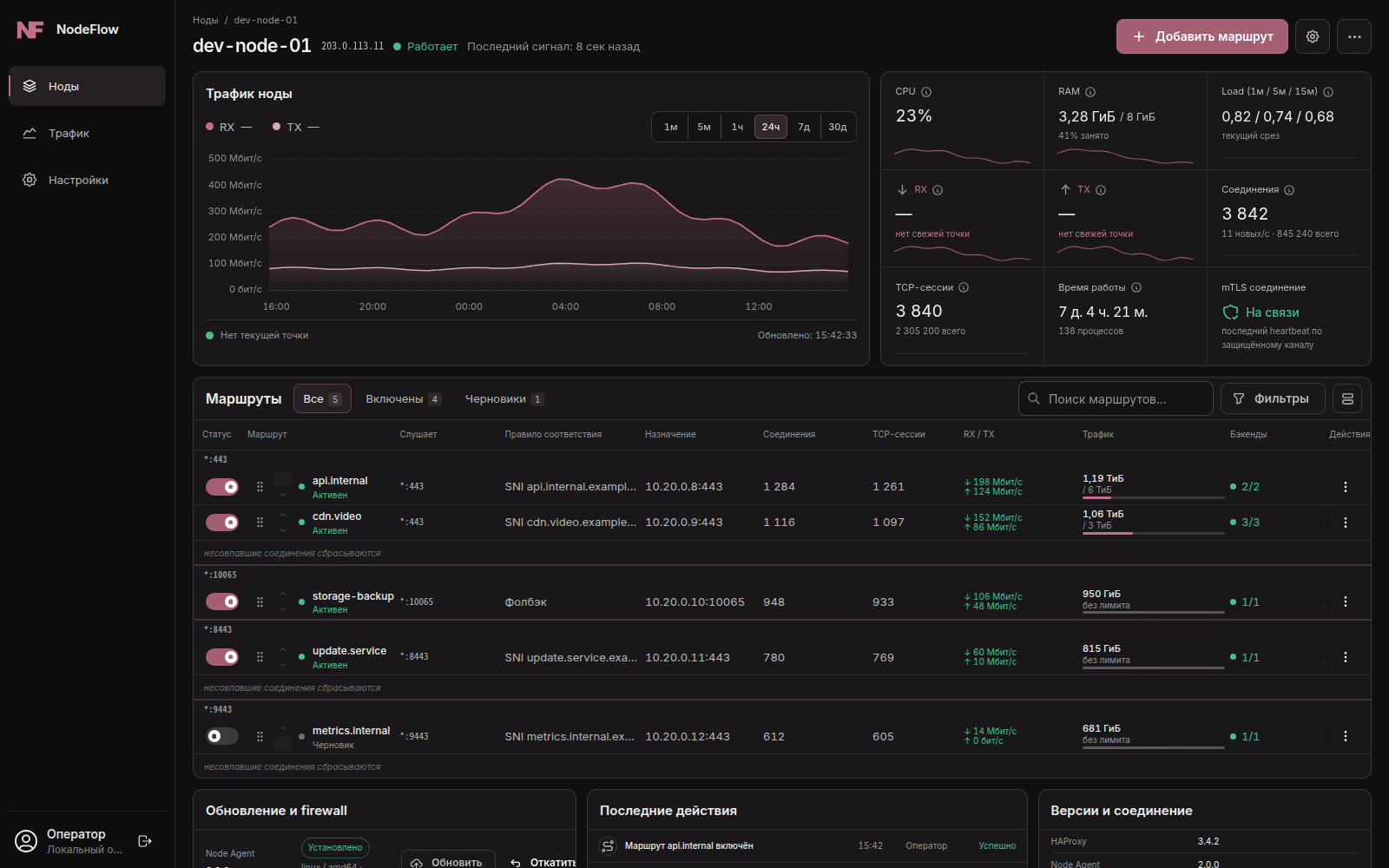Disable the api.internal route toggle

pos(222,487)
